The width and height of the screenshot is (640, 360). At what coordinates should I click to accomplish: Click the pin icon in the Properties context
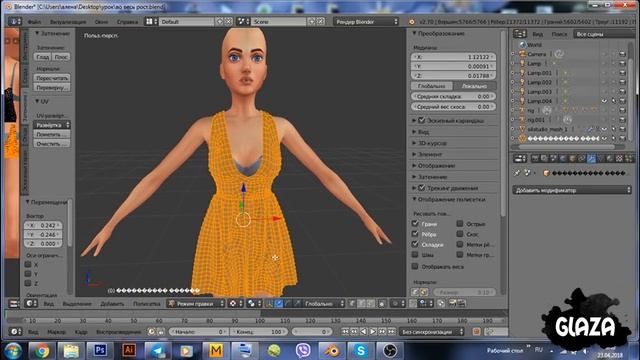[517, 173]
